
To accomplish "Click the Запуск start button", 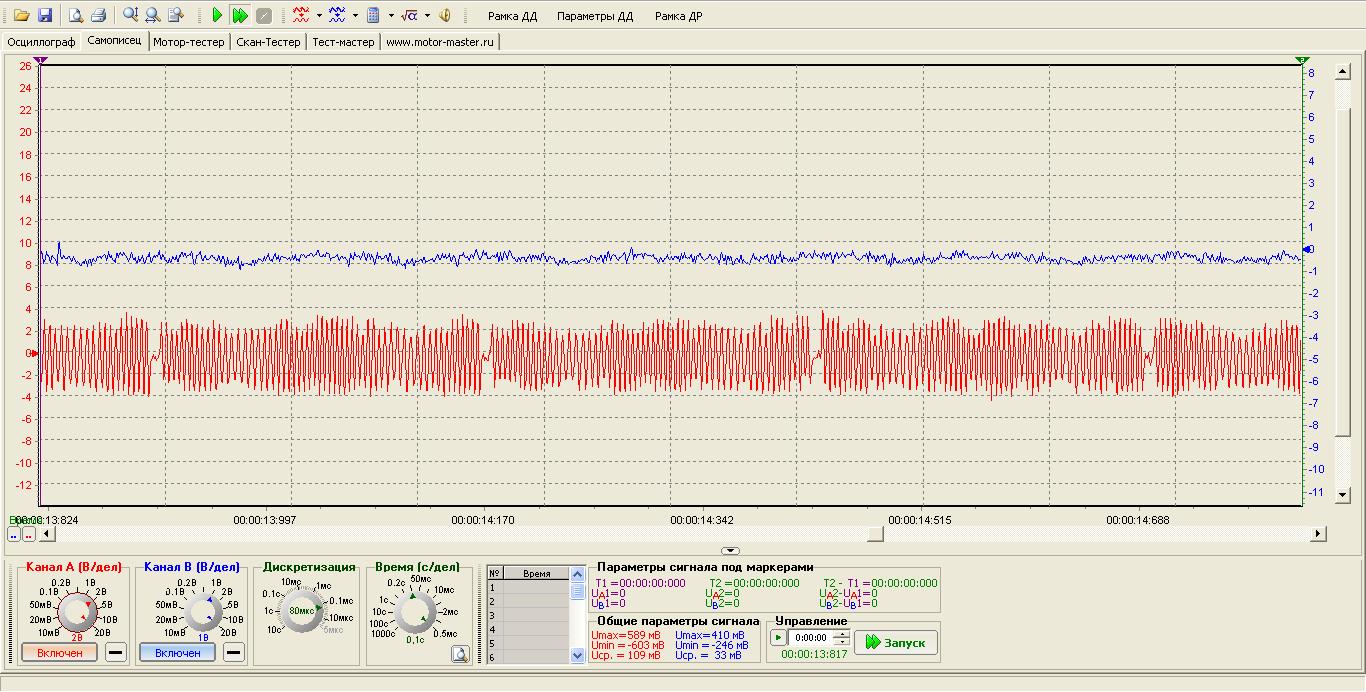I will coord(896,642).
